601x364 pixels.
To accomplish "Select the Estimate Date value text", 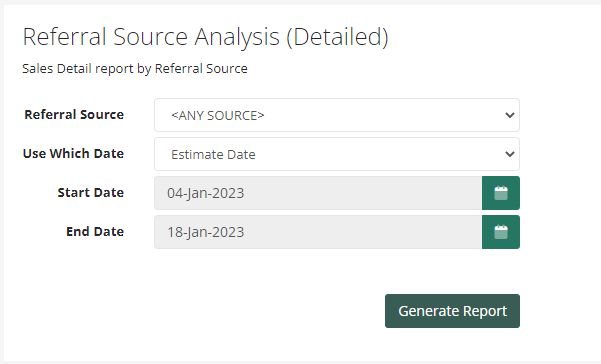I will pyautogui.click(x=213, y=154).
